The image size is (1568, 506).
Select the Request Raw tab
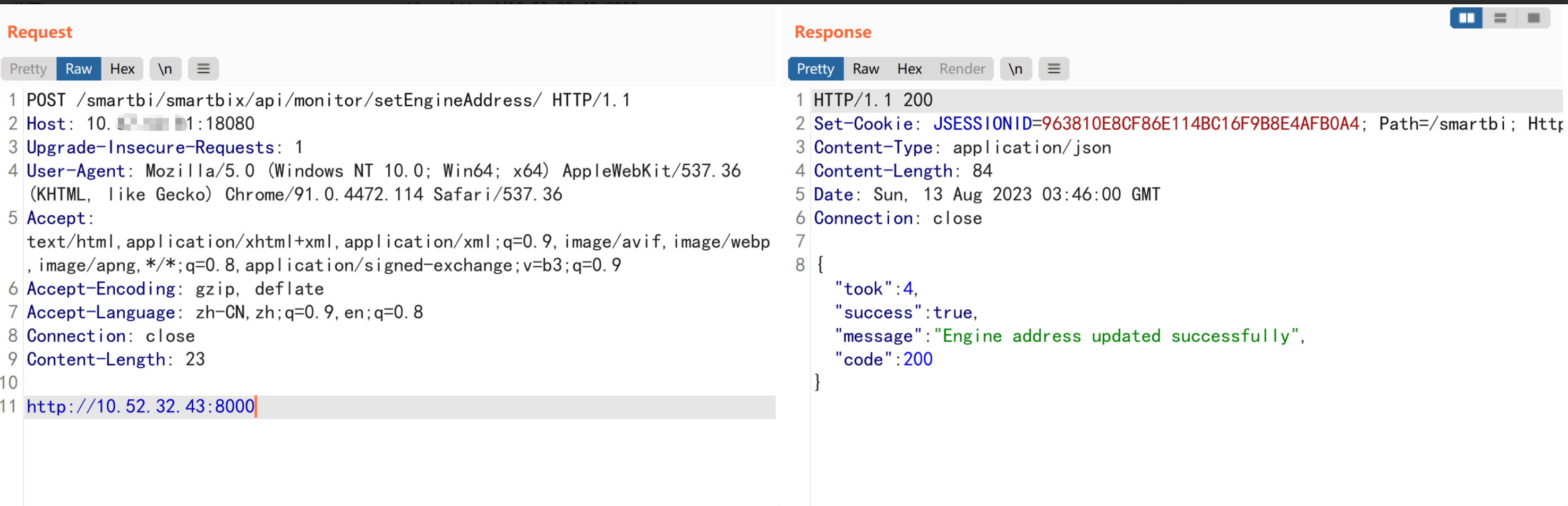[79, 69]
